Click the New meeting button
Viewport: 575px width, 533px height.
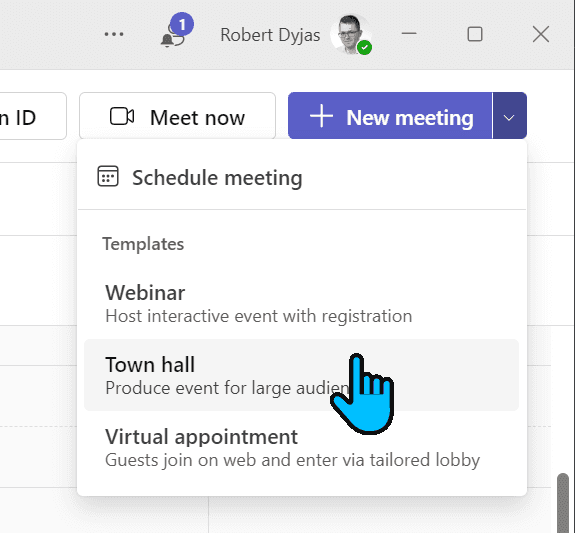390,116
